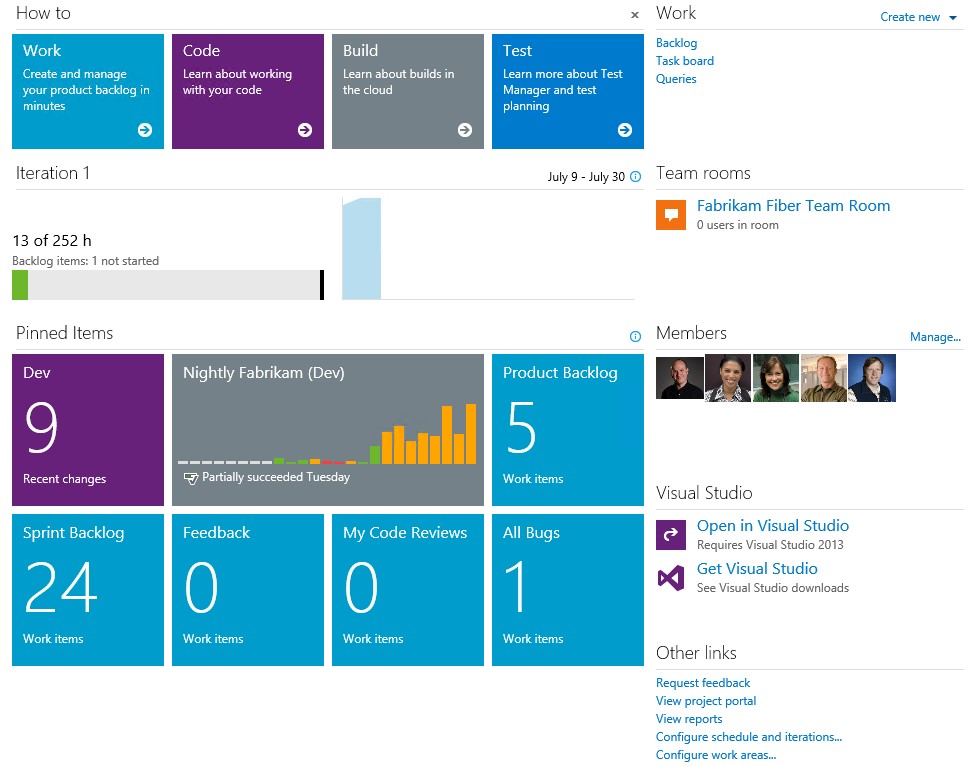Click the Pinned Items info icon
This screenshot has height=767, width=979.
(x=635, y=337)
